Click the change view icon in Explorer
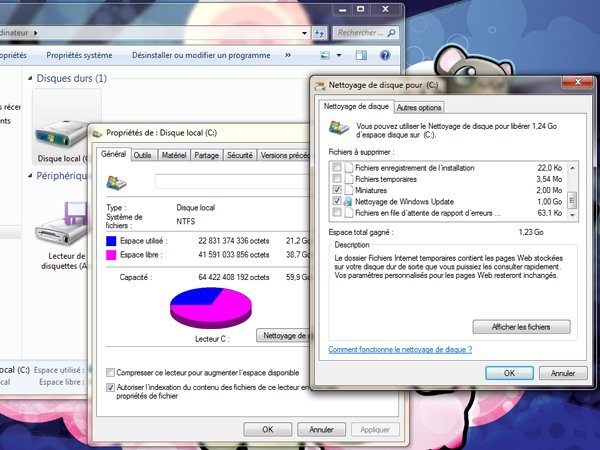 [325, 55]
